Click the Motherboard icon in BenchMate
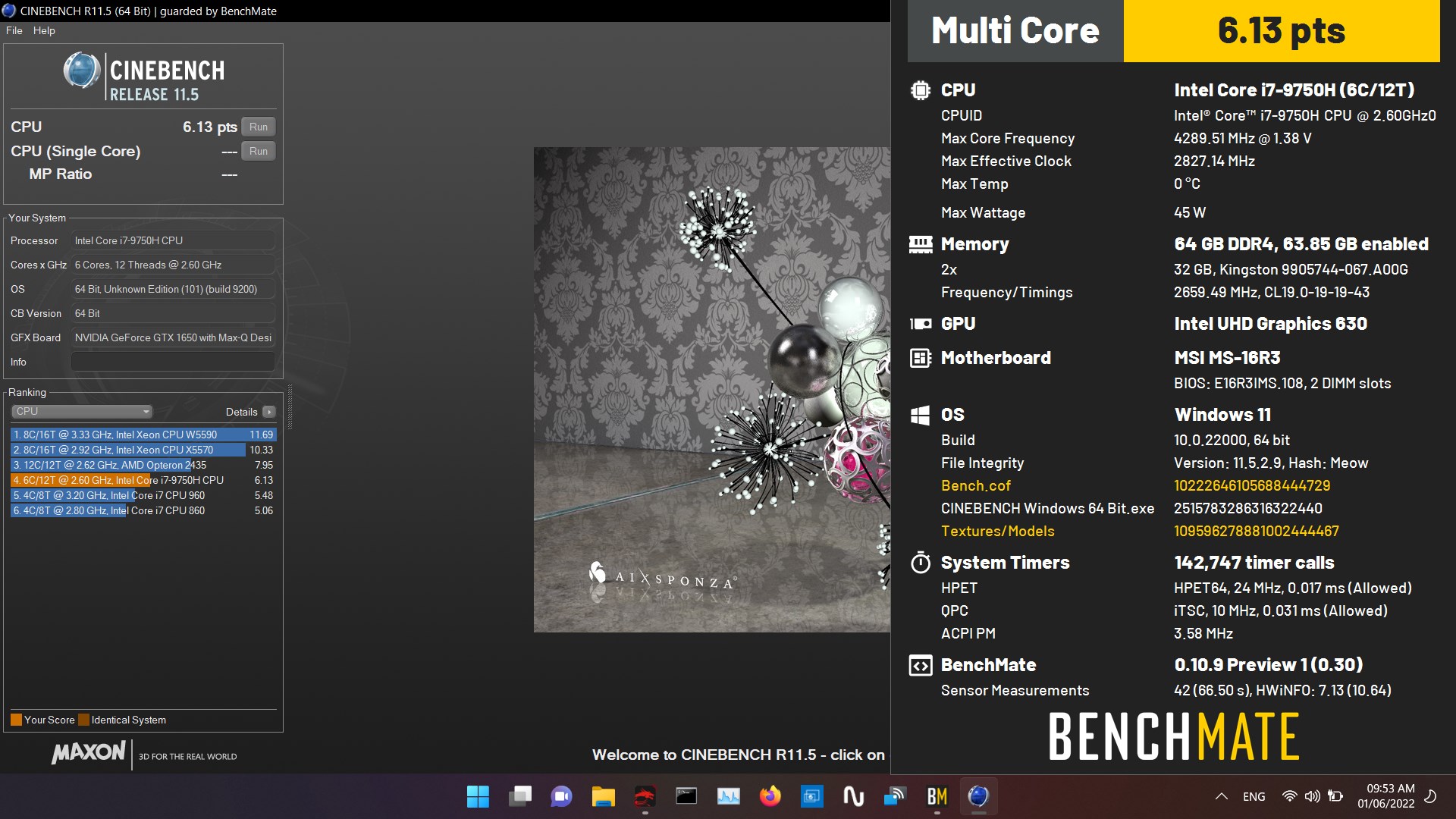 921,358
